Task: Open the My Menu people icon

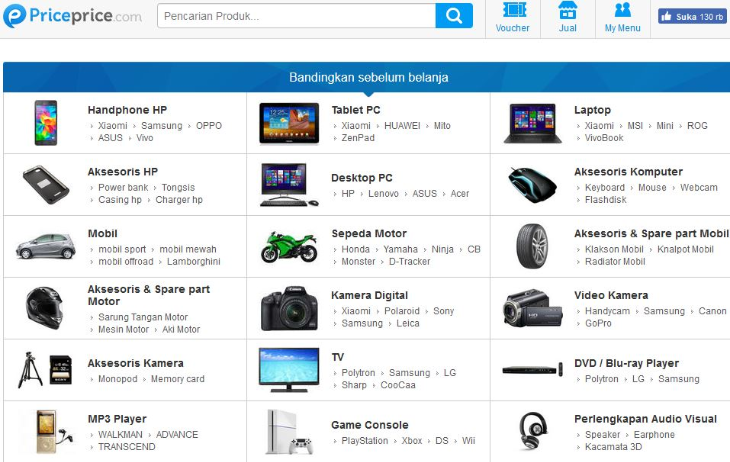Action: click(622, 10)
